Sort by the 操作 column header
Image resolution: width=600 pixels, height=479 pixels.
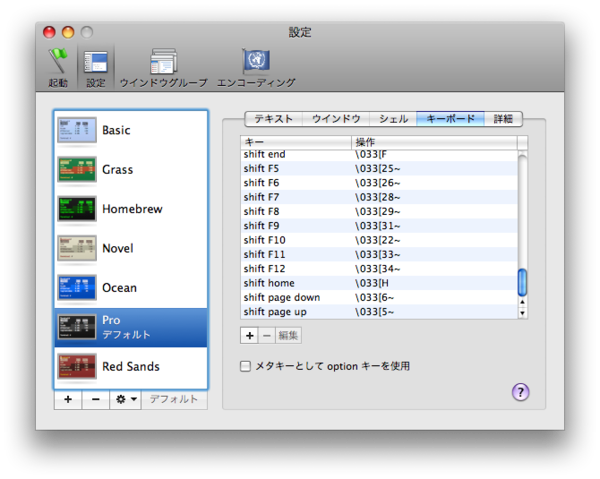click(x=434, y=142)
